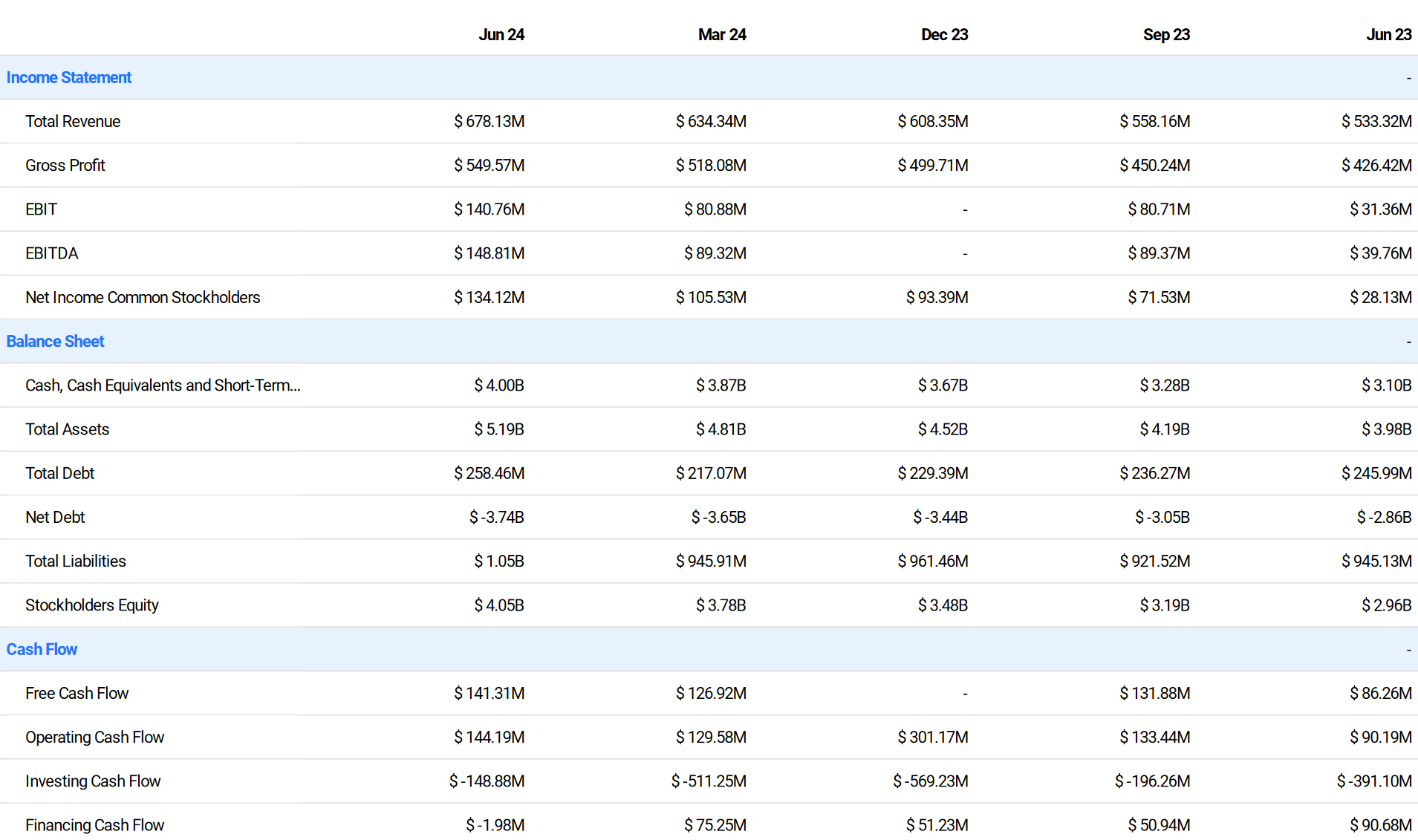Select the Mar 24 column header
Screen dimensions: 1418x840
(x=722, y=34)
